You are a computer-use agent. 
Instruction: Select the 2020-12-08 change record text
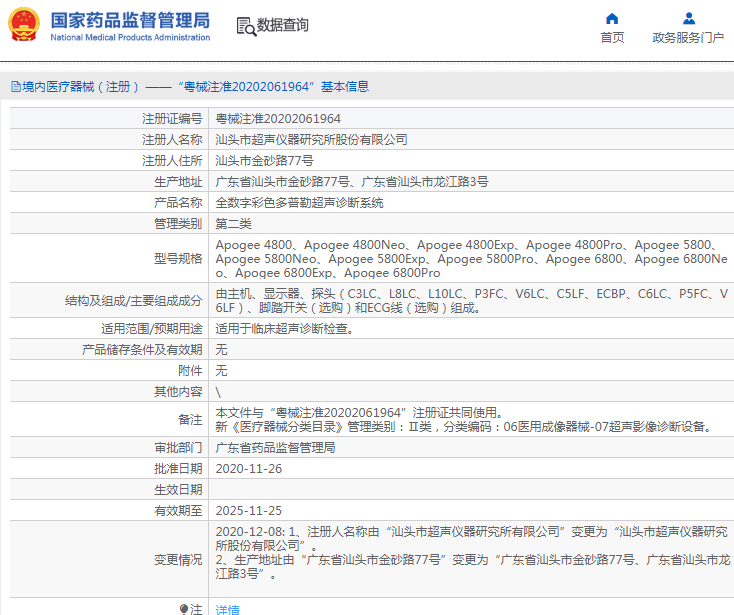point(473,552)
